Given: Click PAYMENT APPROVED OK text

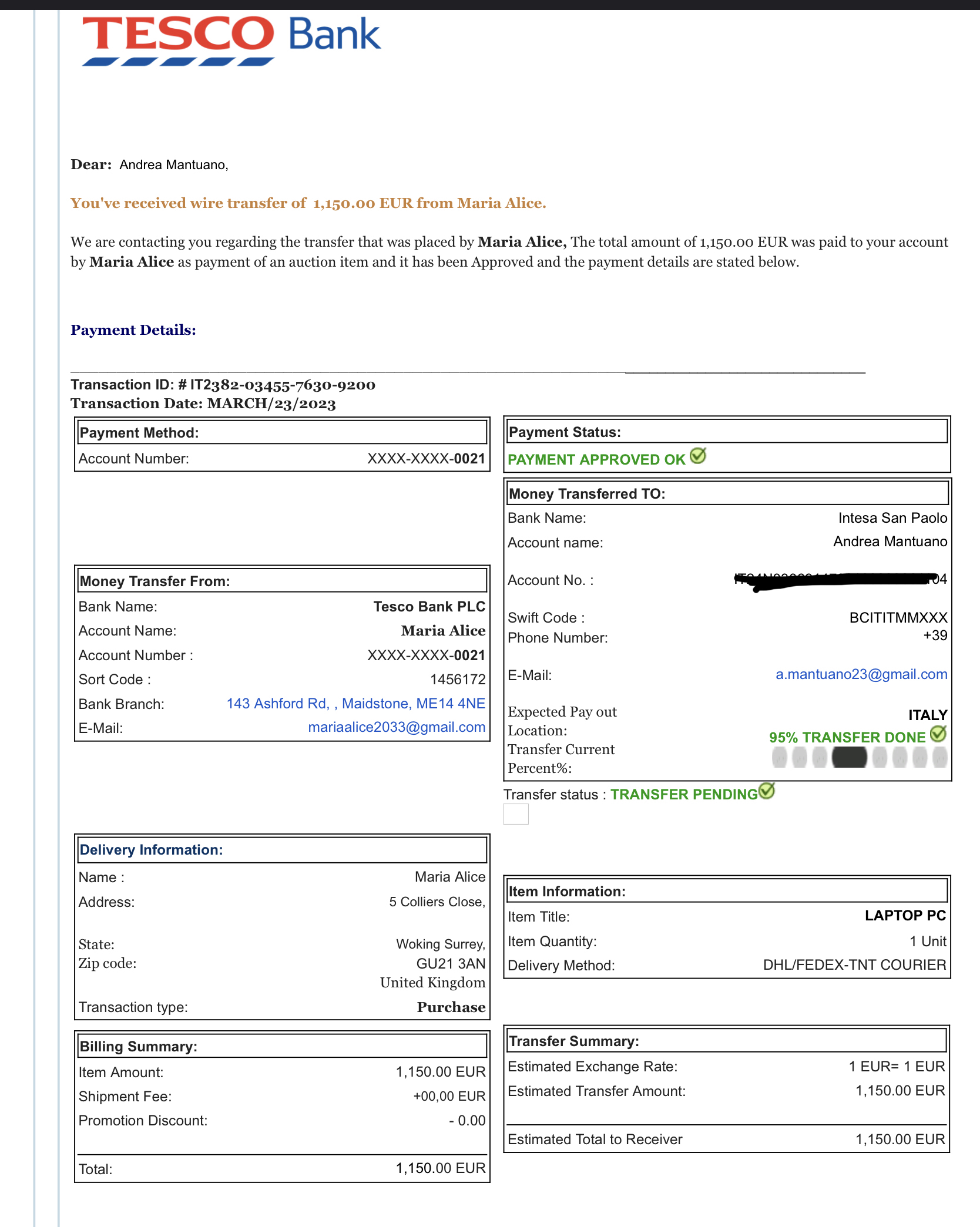Looking at the screenshot, I should (x=596, y=460).
